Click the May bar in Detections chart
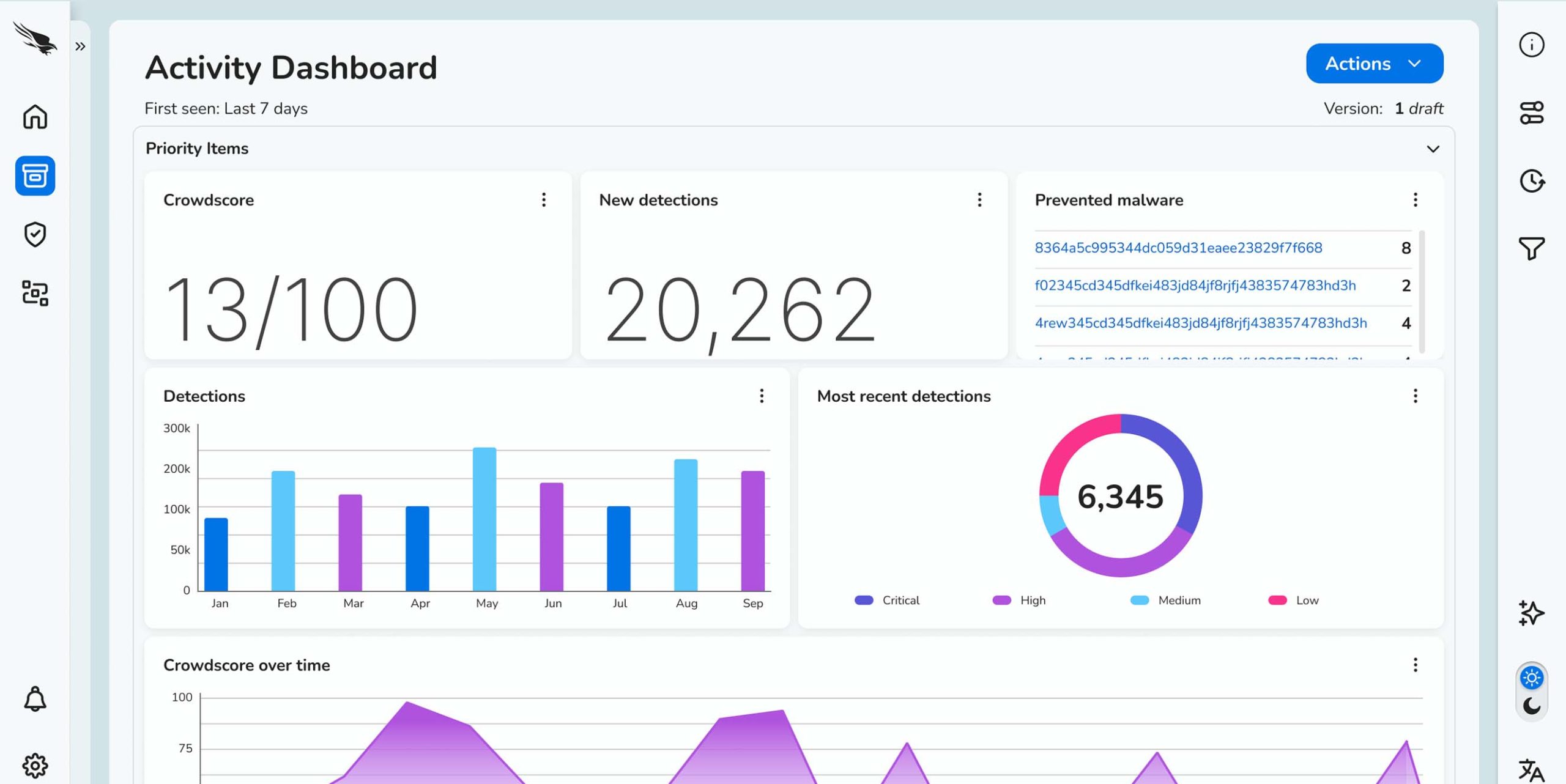This screenshot has height=784, width=1566. tap(484, 519)
